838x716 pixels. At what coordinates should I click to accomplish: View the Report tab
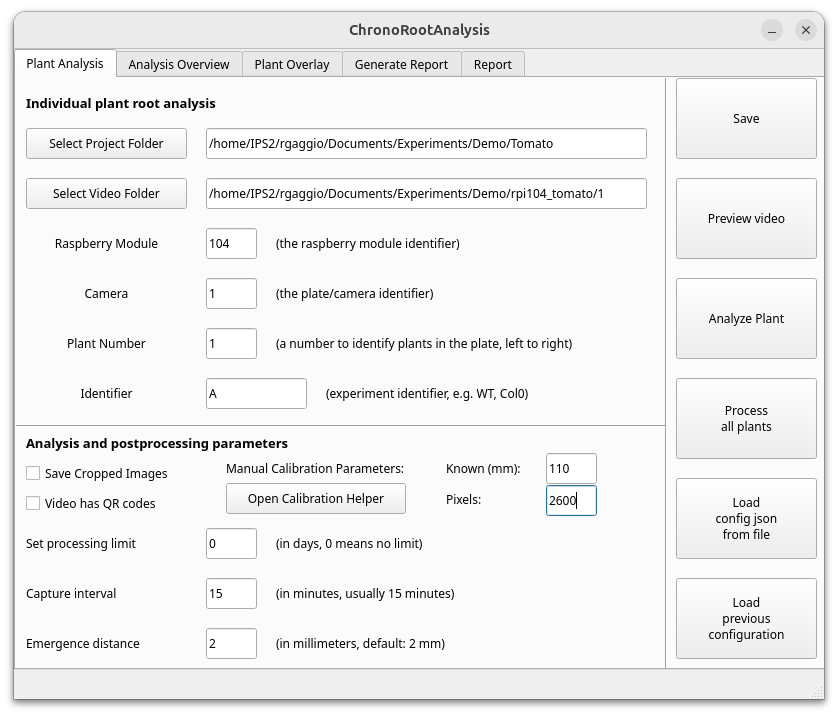[x=492, y=63]
